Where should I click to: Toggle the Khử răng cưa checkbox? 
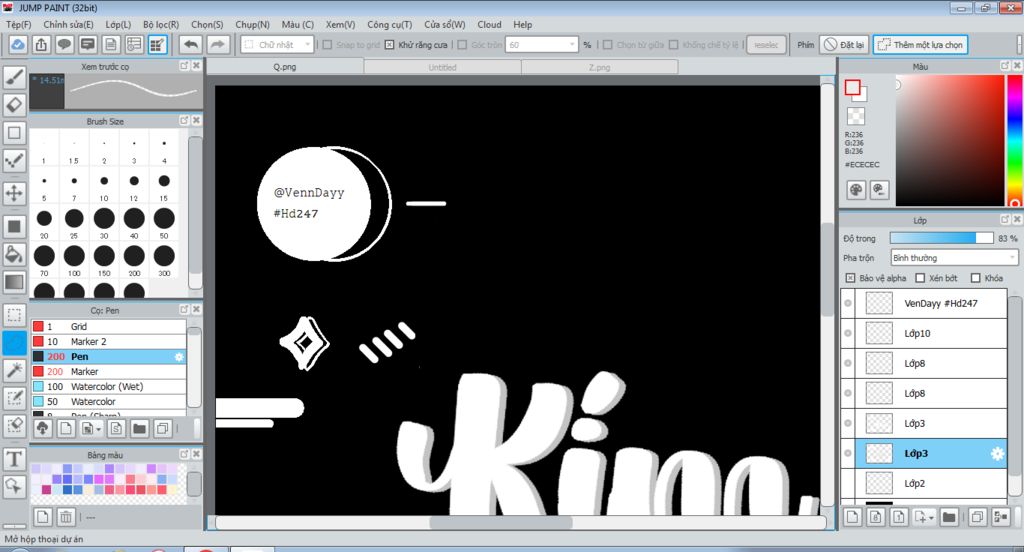coord(389,45)
